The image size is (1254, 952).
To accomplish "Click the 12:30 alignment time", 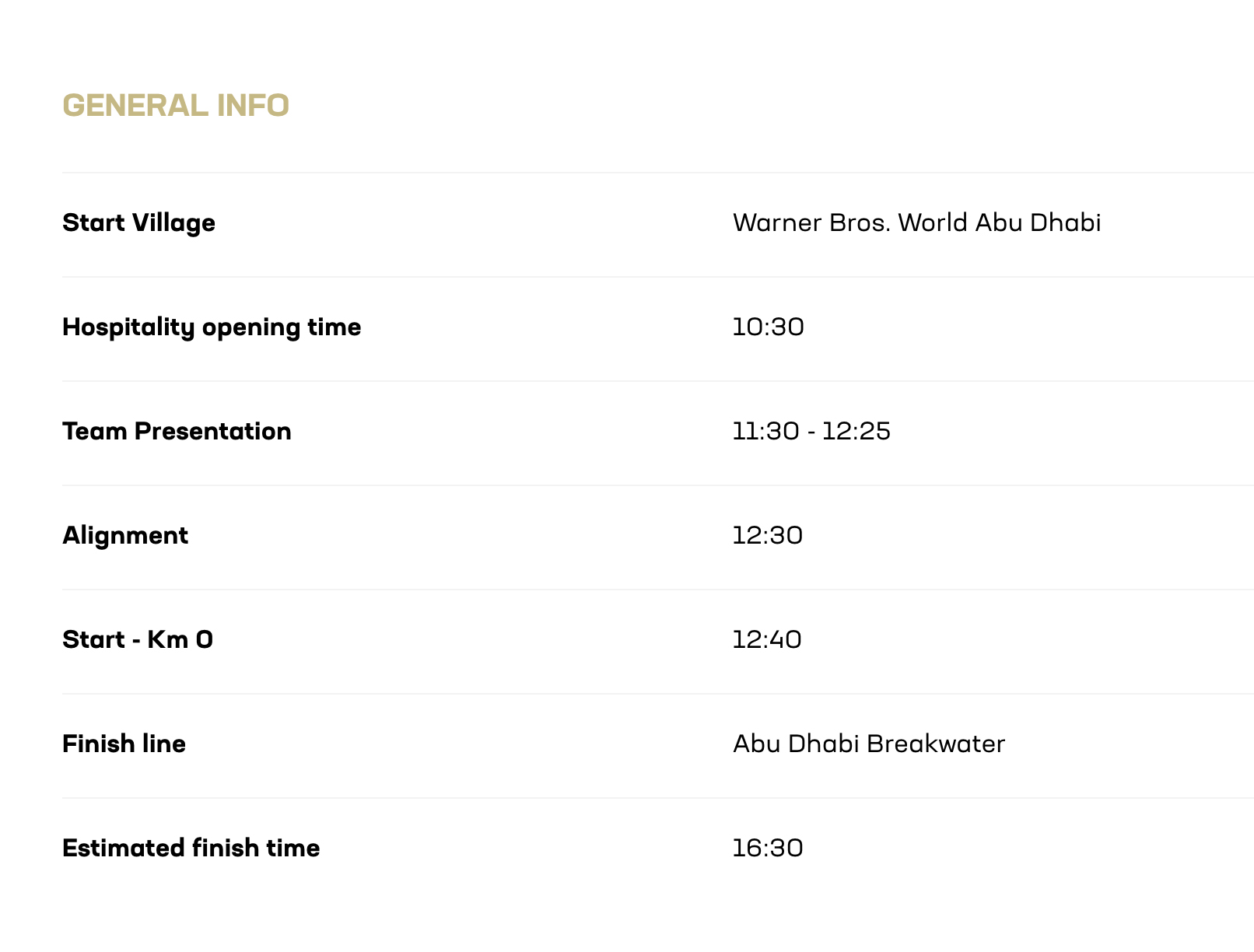I will [768, 535].
